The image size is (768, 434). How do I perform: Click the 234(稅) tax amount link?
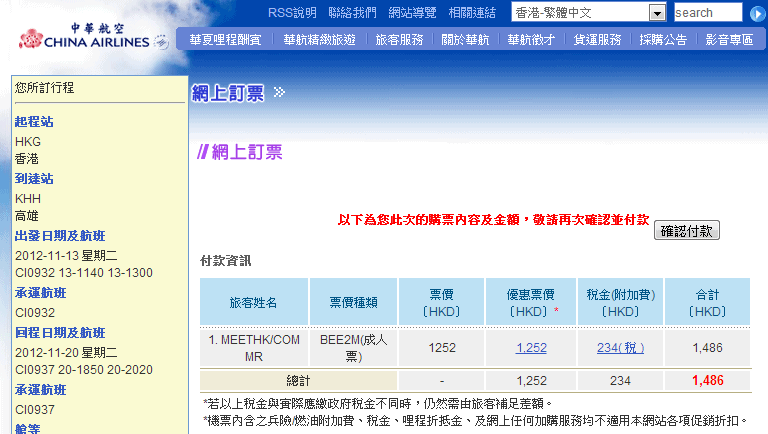[x=620, y=347]
